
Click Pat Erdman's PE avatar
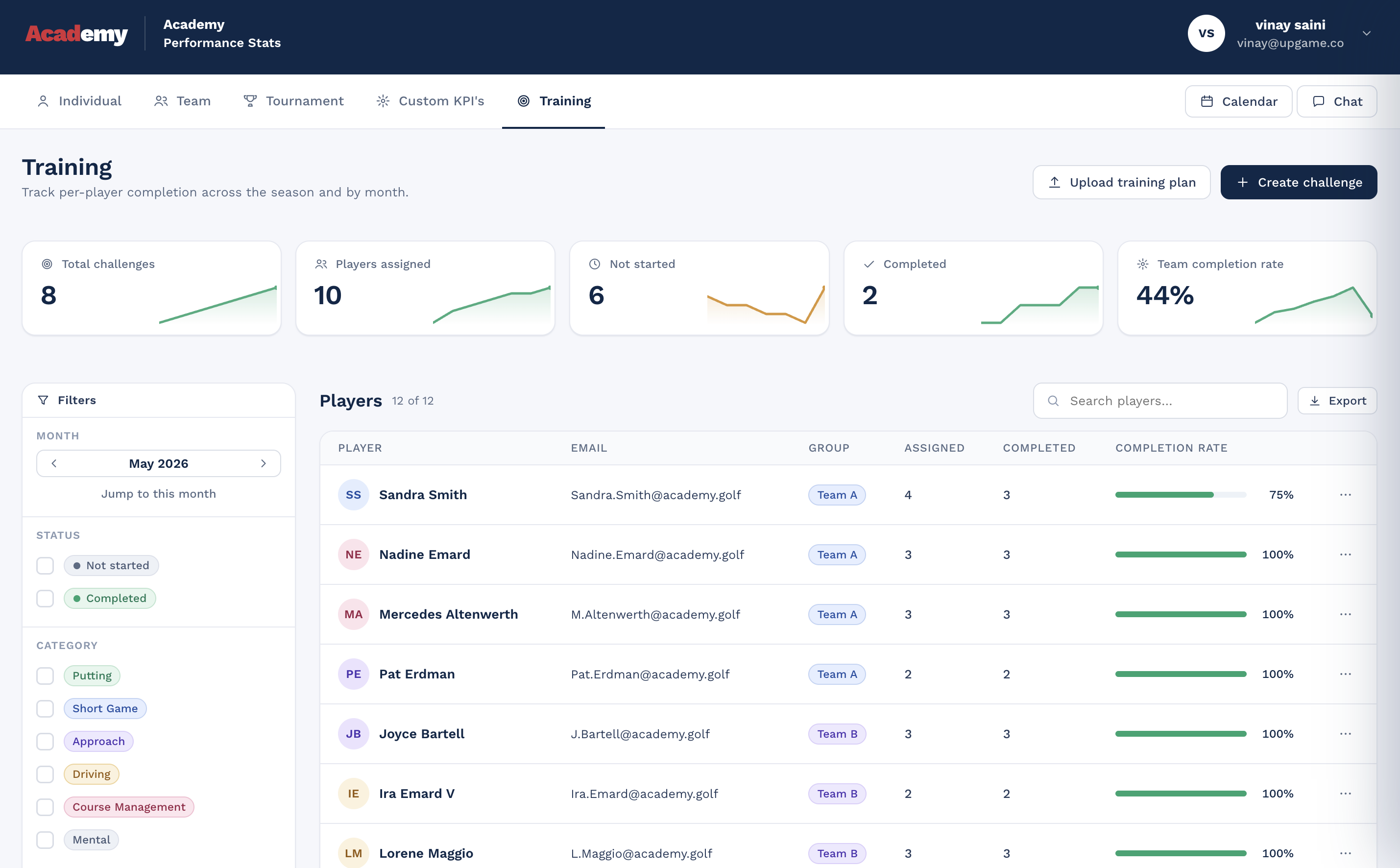[354, 674]
